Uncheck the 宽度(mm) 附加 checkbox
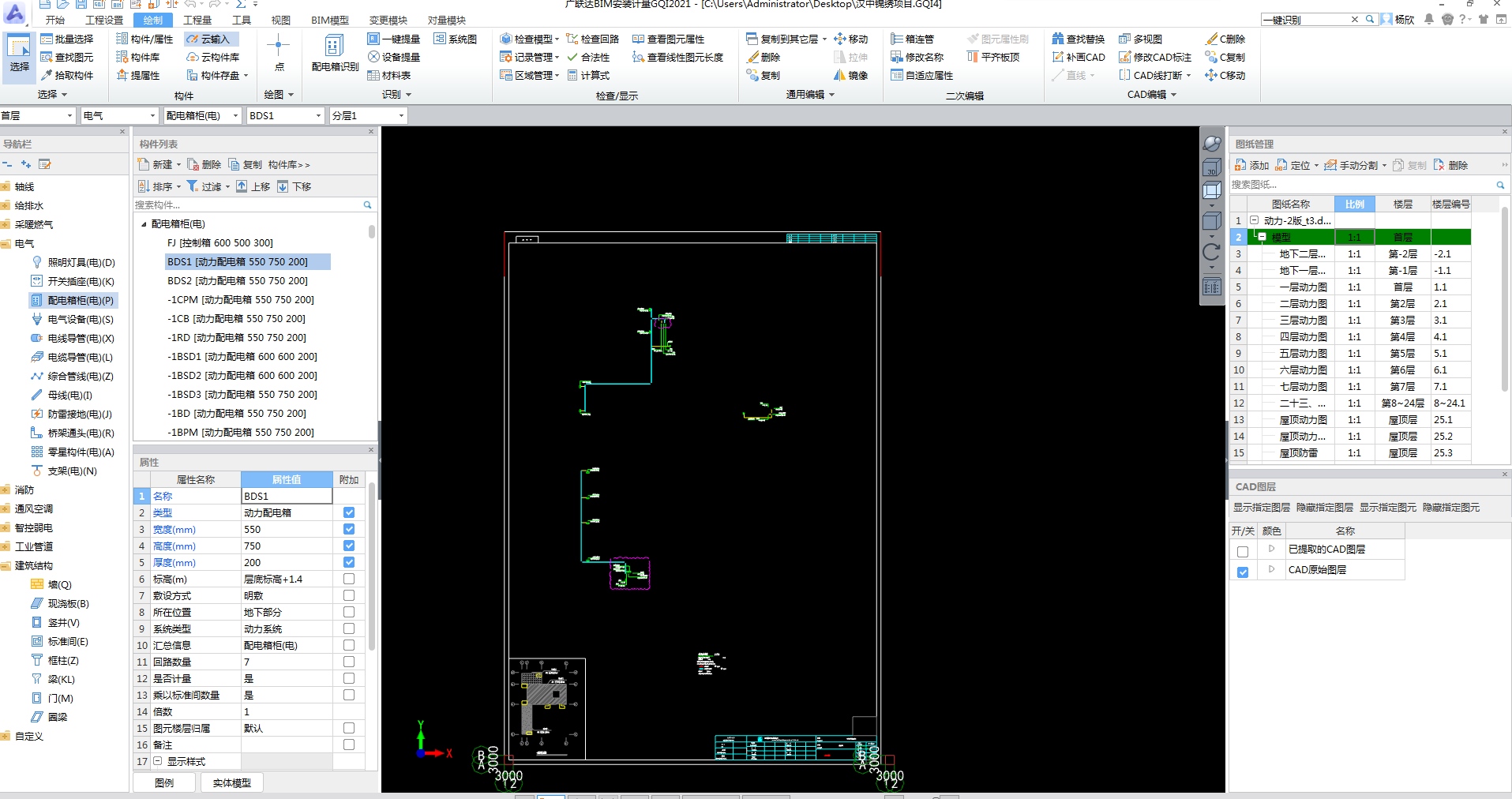The width and height of the screenshot is (1512, 799). 349,529
